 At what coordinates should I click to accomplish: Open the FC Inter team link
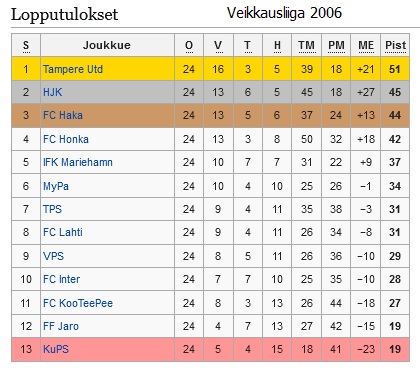tap(61, 279)
